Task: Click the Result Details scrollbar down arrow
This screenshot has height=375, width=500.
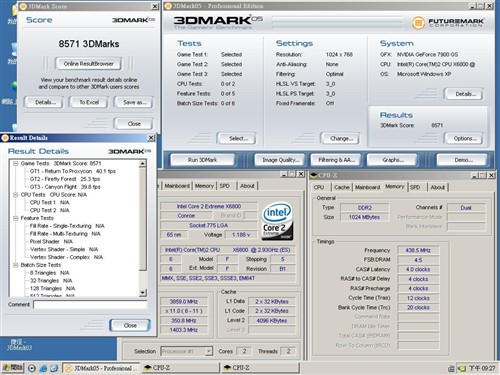Action: tap(143, 293)
